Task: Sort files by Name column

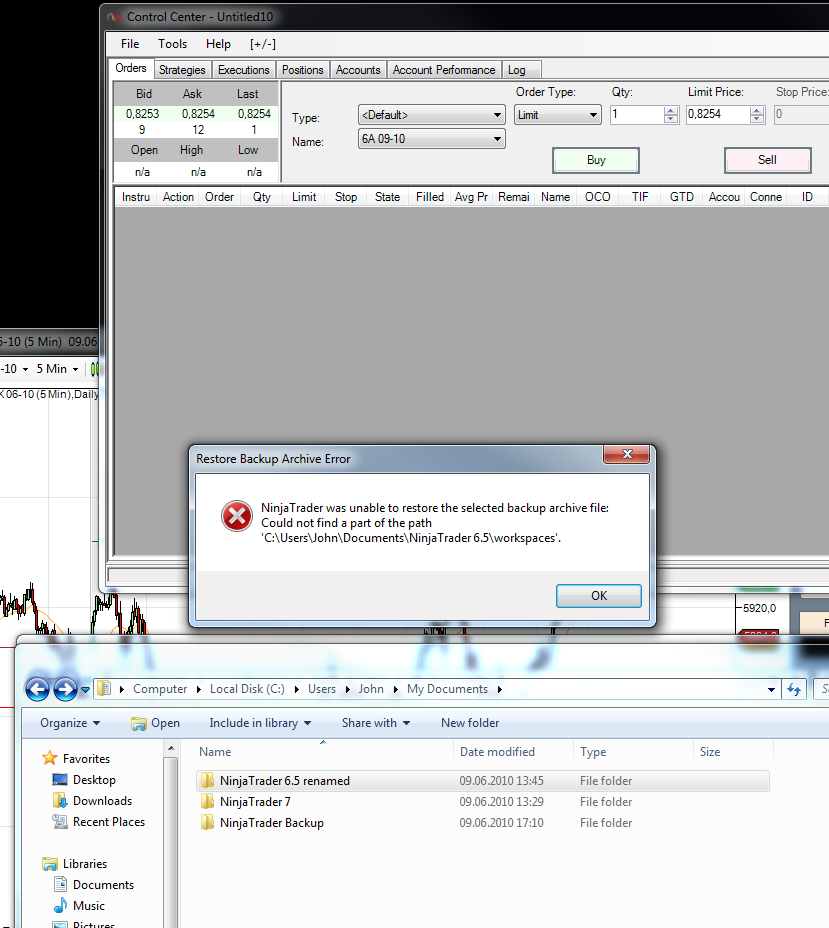Action: 323,752
